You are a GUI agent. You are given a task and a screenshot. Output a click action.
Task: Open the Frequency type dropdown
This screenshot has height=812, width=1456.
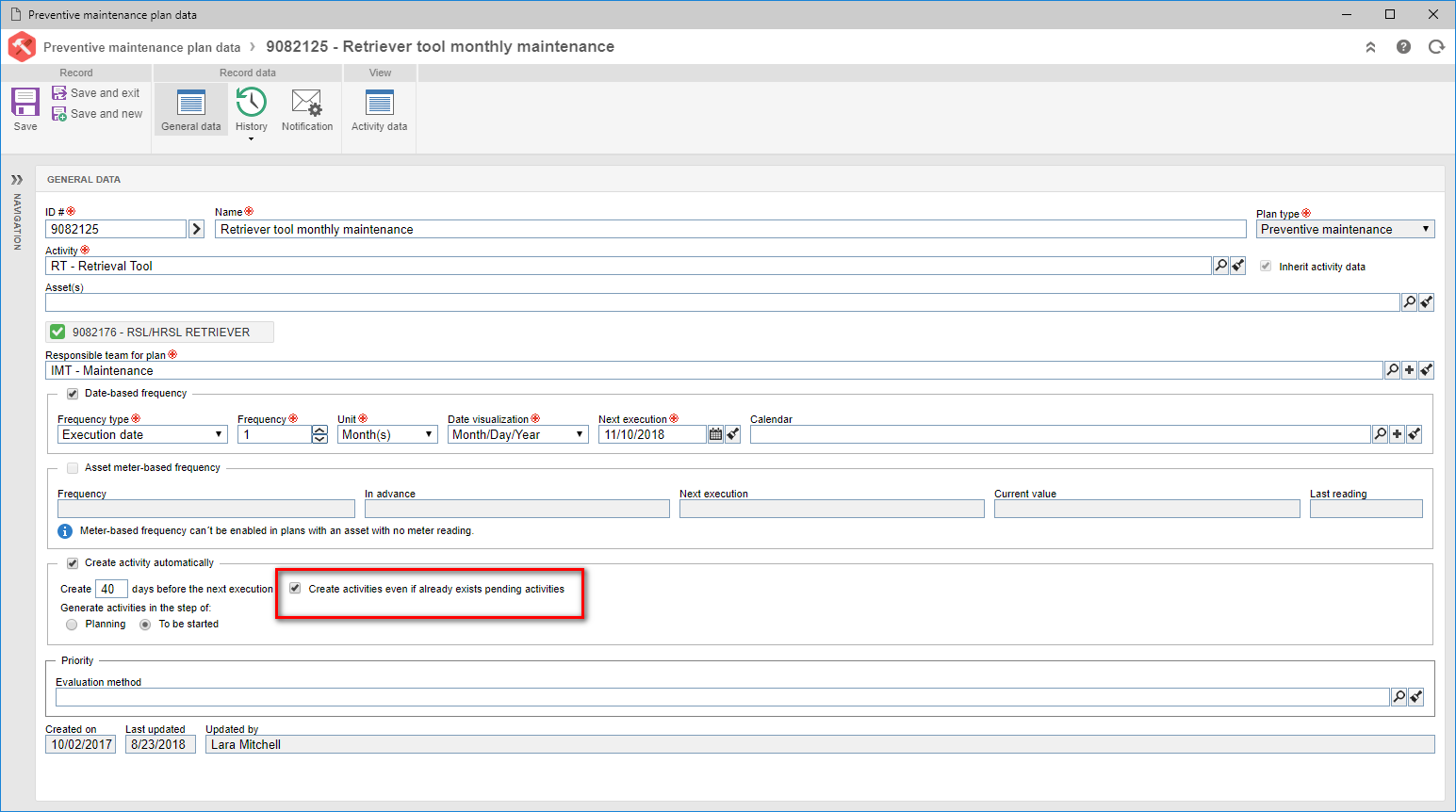142,434
